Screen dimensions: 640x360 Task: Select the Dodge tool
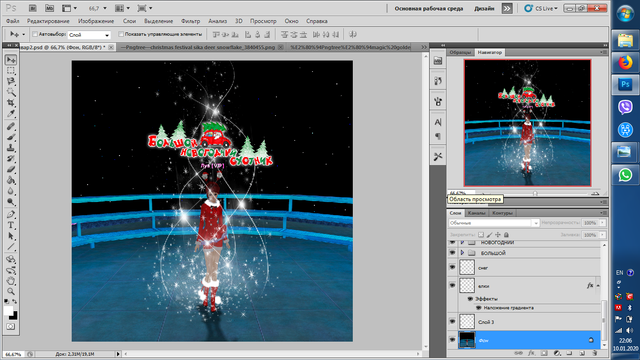(11, 201)
